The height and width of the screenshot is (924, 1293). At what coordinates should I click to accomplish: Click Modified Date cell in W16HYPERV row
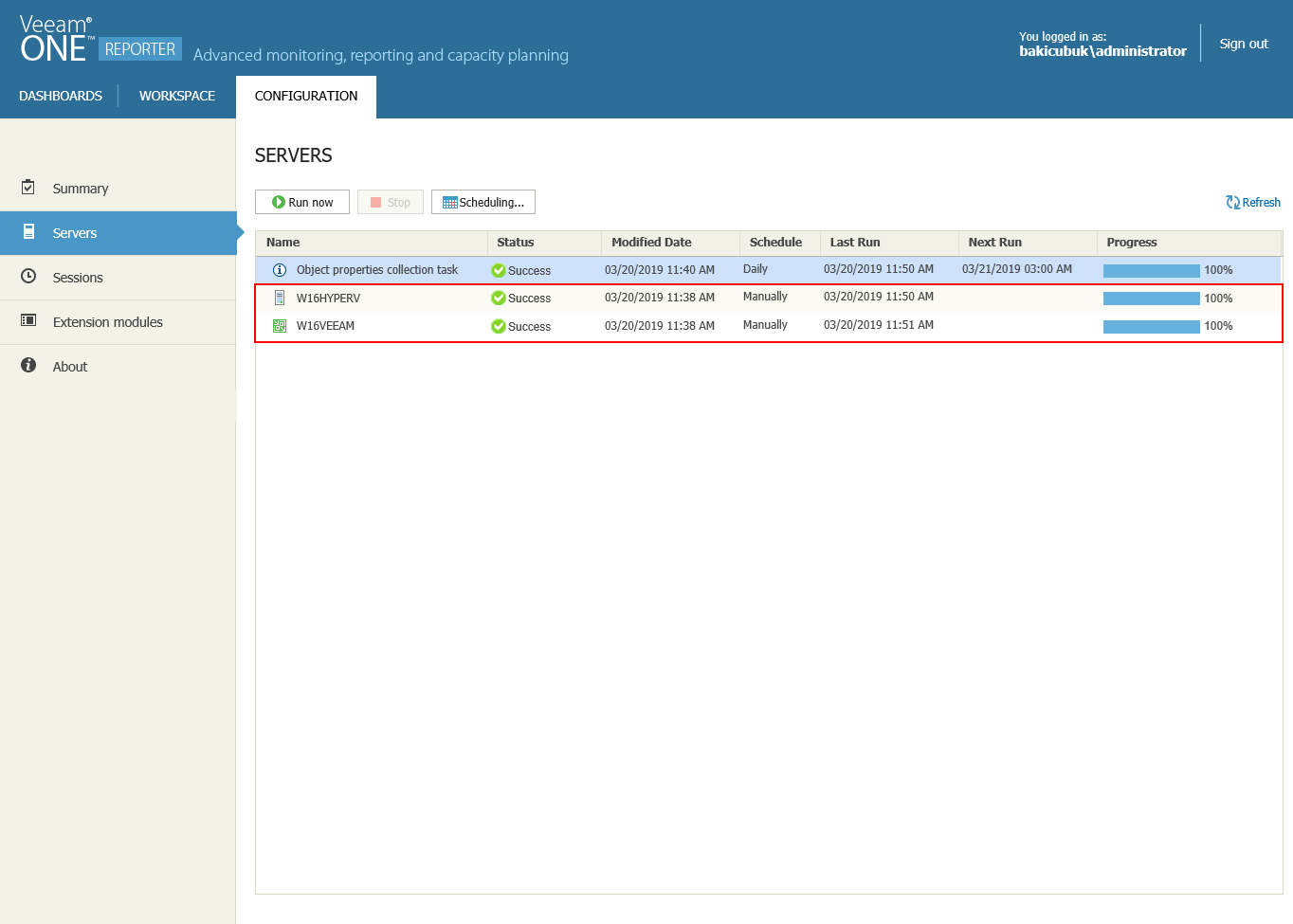(660, 298)
